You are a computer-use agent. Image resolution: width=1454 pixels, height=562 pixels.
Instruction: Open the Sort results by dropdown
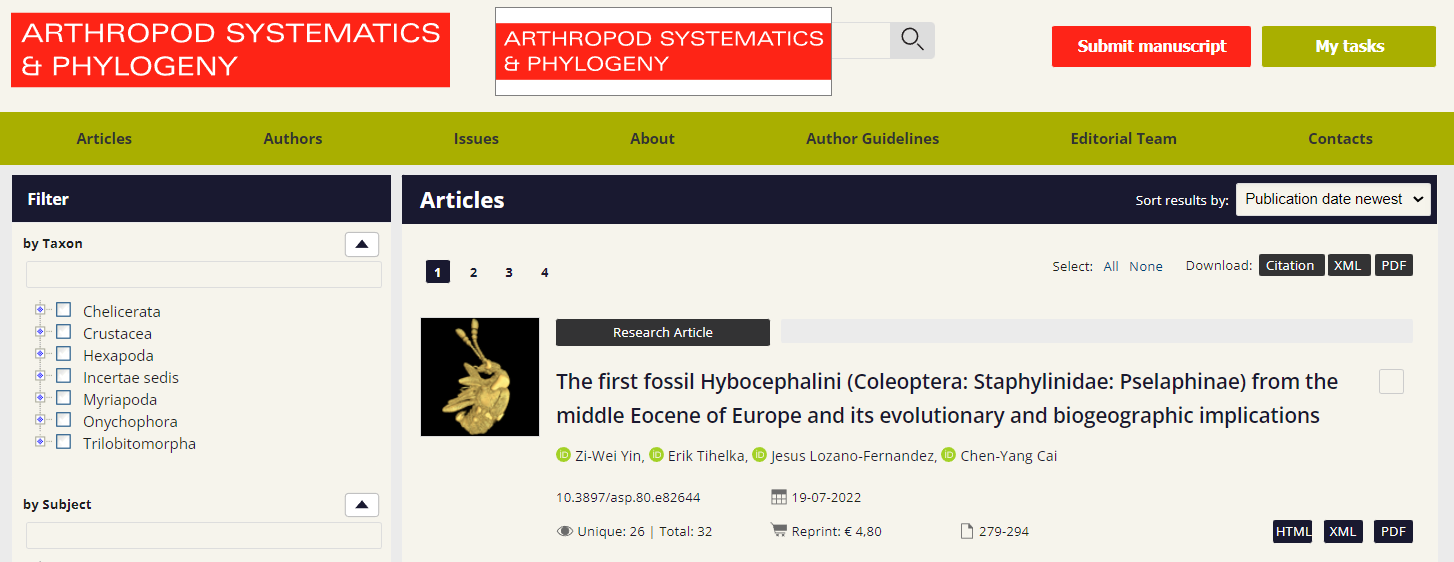[x=1333, y=199]
